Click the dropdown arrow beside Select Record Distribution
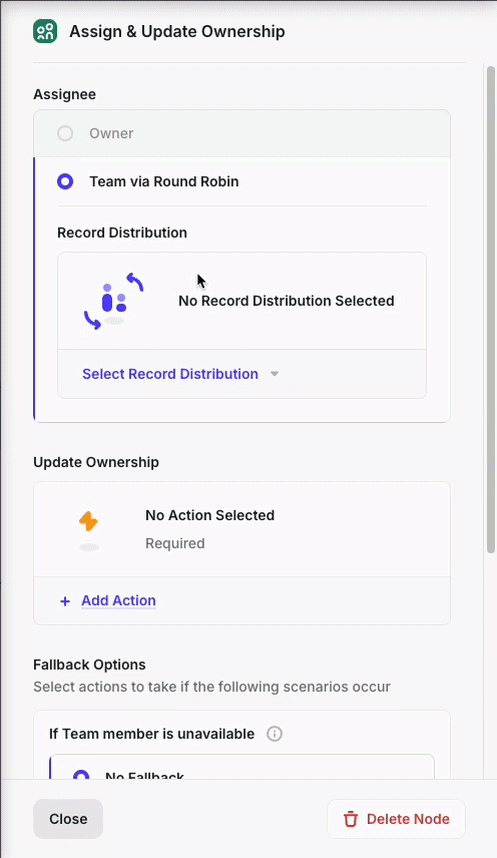The width and height of the screenshot is (497, 858). pyautogui.click(x=275, y=374)
